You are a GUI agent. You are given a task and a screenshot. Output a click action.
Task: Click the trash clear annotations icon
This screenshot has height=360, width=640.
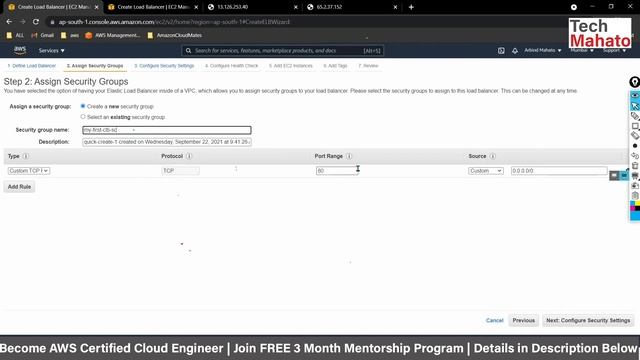click(635, 166)
